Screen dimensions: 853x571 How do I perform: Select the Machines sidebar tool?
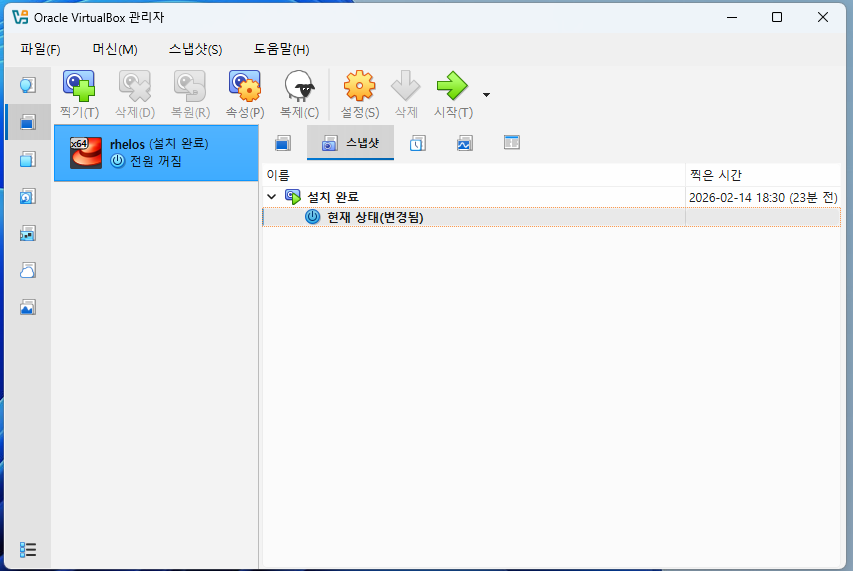[x=28, y=122]
